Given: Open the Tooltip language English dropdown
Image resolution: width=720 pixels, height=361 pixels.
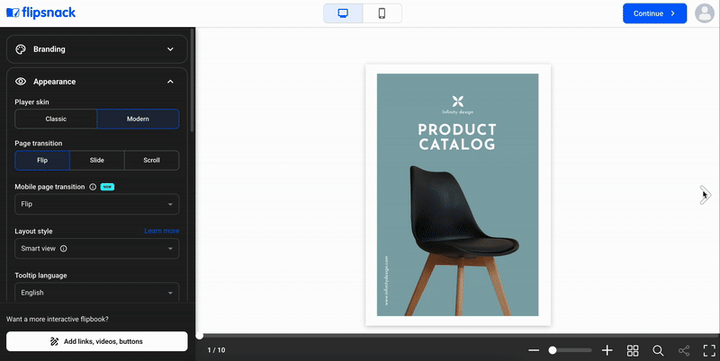Looking at the screenshot, I should (x=97, y=293).
